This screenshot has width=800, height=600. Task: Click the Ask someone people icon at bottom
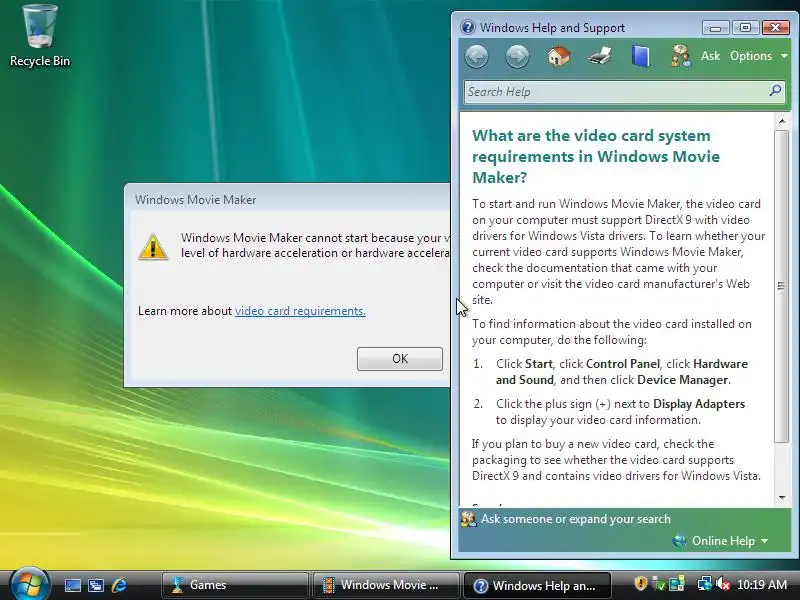468,519
